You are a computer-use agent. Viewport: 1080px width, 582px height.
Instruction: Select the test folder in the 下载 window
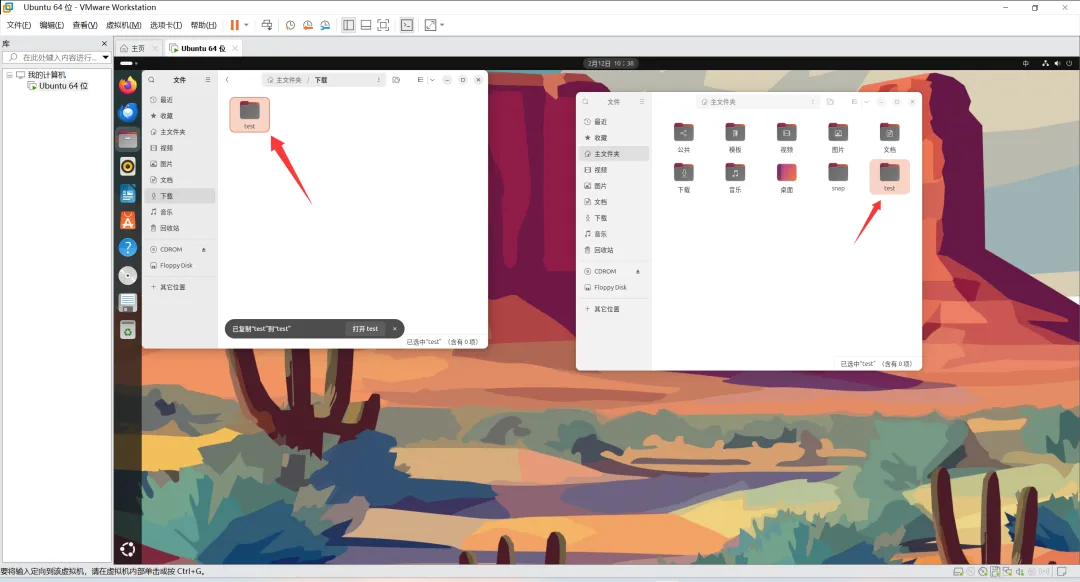pyautogui.click(x=249, y=114)
